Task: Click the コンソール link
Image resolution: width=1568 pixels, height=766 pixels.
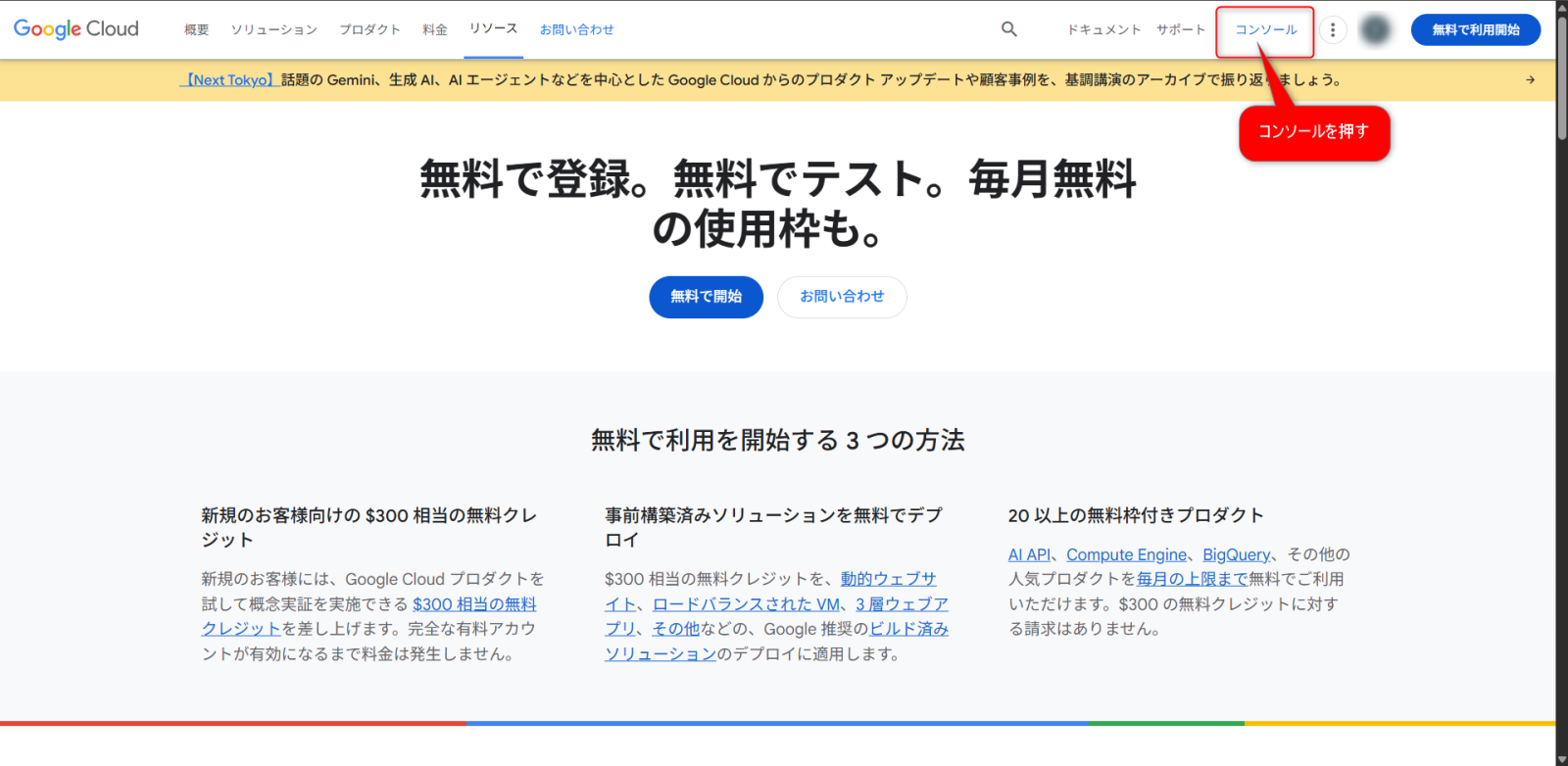Action: pos(1265,30)
